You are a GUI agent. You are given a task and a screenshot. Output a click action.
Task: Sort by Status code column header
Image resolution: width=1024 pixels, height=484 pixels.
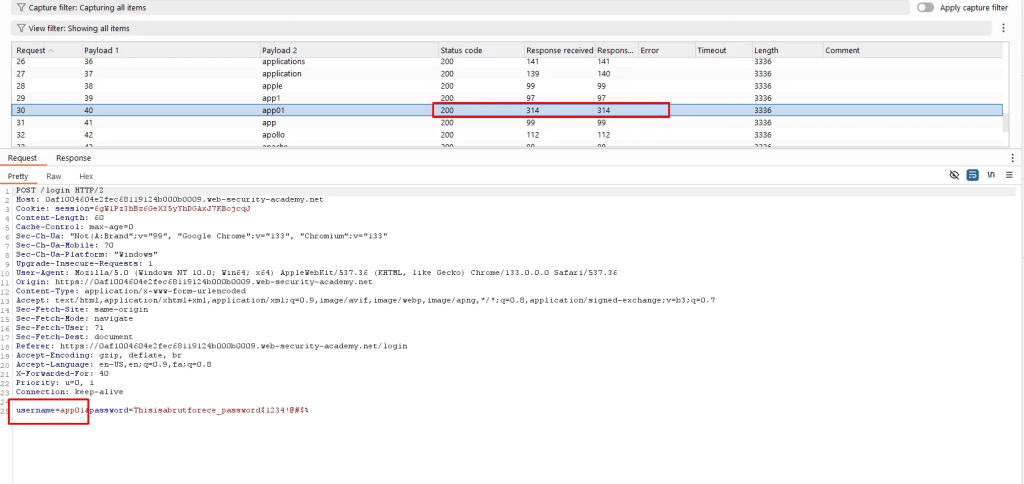(461, 50)
